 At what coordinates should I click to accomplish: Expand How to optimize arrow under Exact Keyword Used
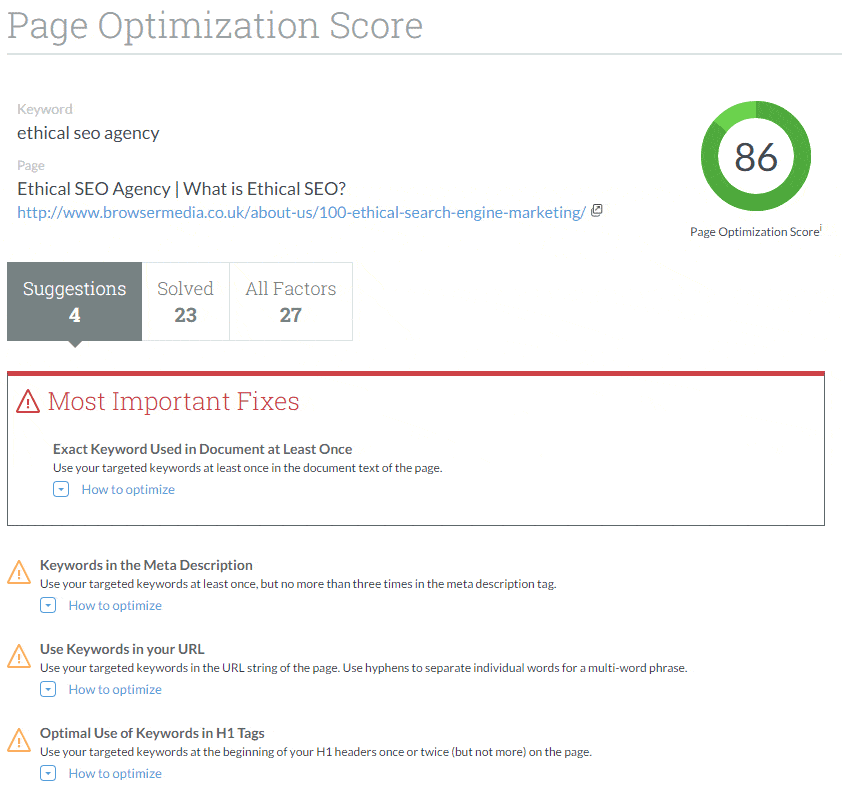61,489
